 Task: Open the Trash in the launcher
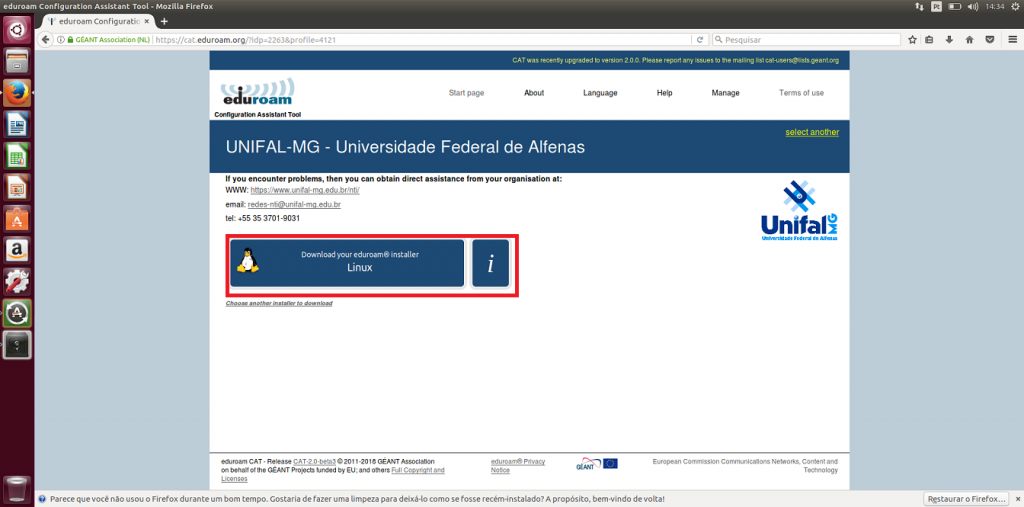click(x=17, y=489)
